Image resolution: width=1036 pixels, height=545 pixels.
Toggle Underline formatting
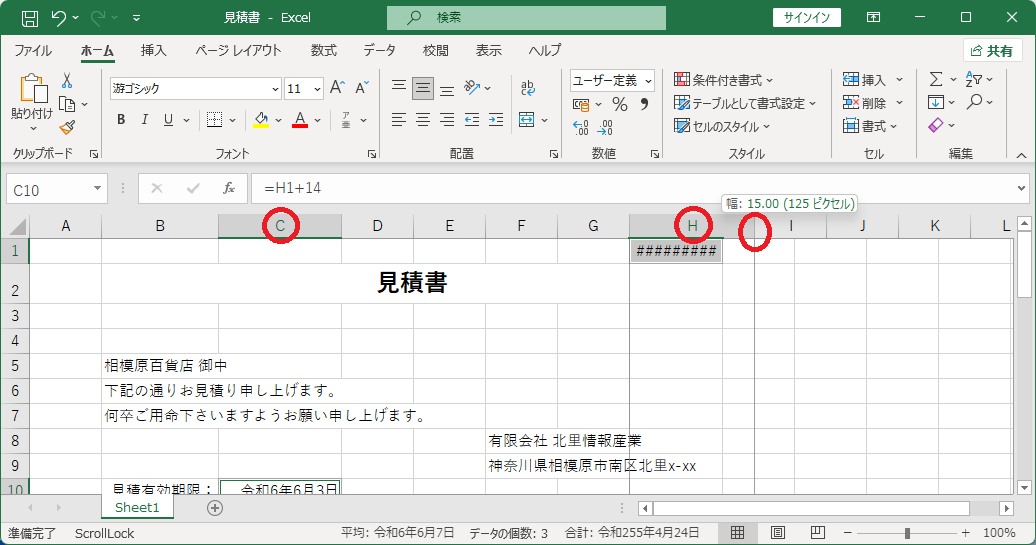168,120
